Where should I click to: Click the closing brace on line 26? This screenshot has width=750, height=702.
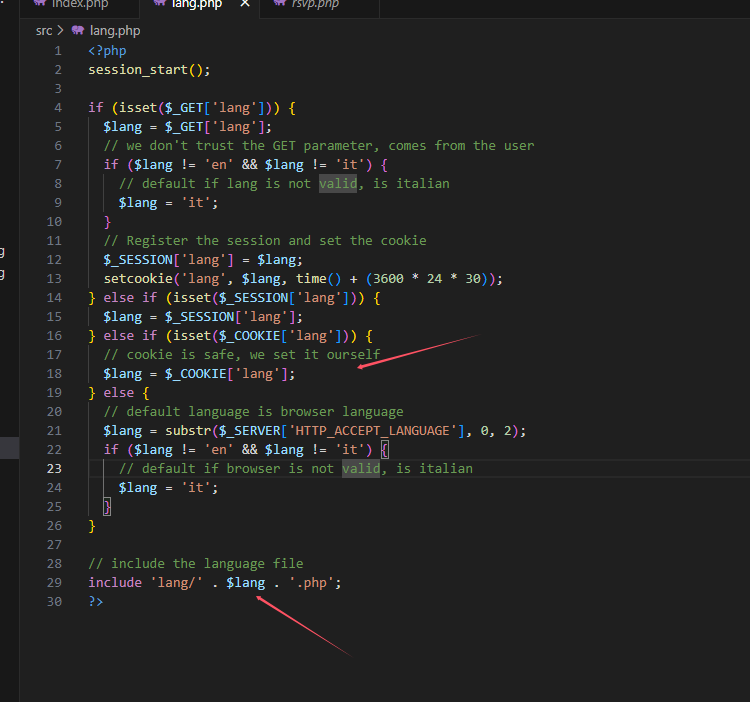pyautogui.click(x=92, y=526)
